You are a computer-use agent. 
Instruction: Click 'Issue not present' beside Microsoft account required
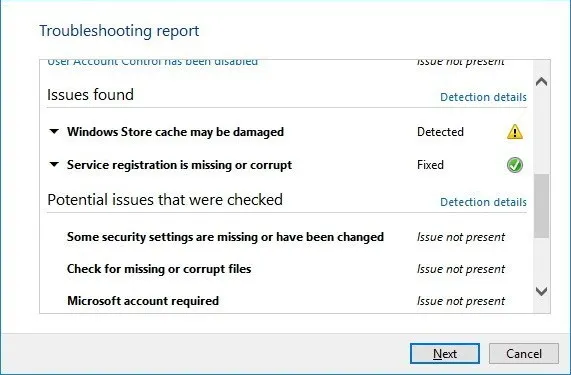point(461,301)
